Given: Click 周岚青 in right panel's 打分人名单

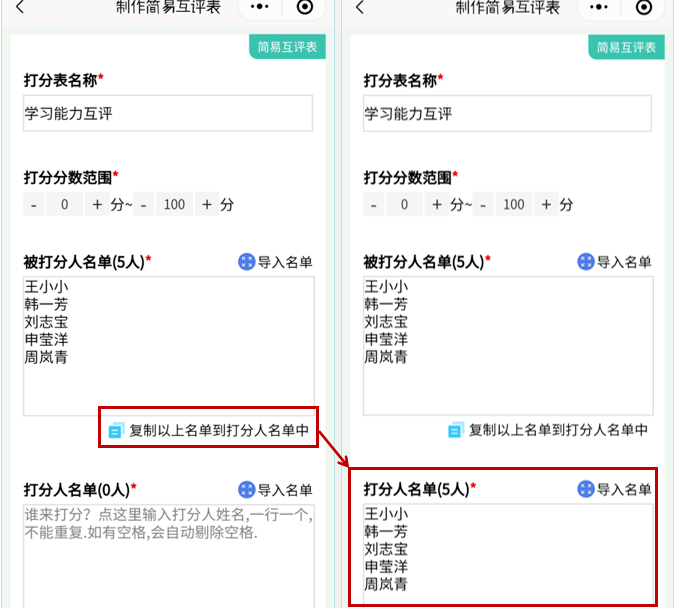Looking at the screenshot, I should [x=386, y=584].
